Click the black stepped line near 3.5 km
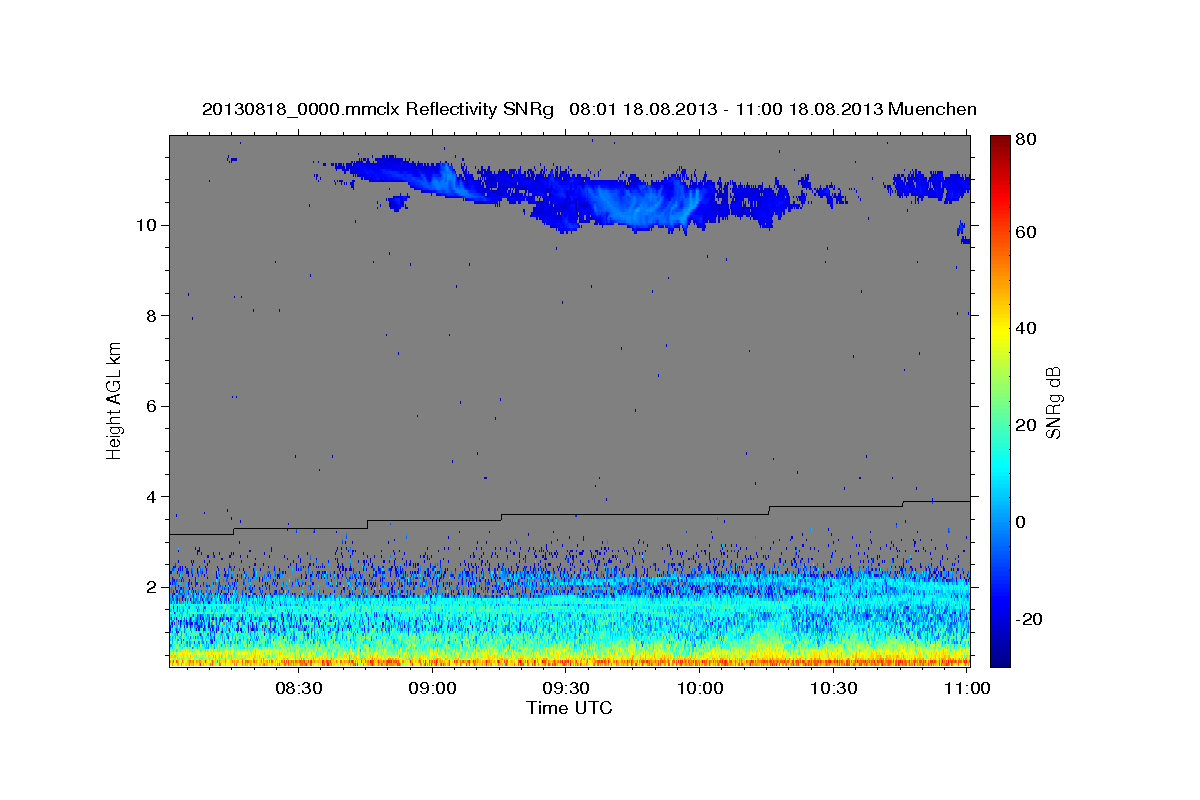 [569, 517]
